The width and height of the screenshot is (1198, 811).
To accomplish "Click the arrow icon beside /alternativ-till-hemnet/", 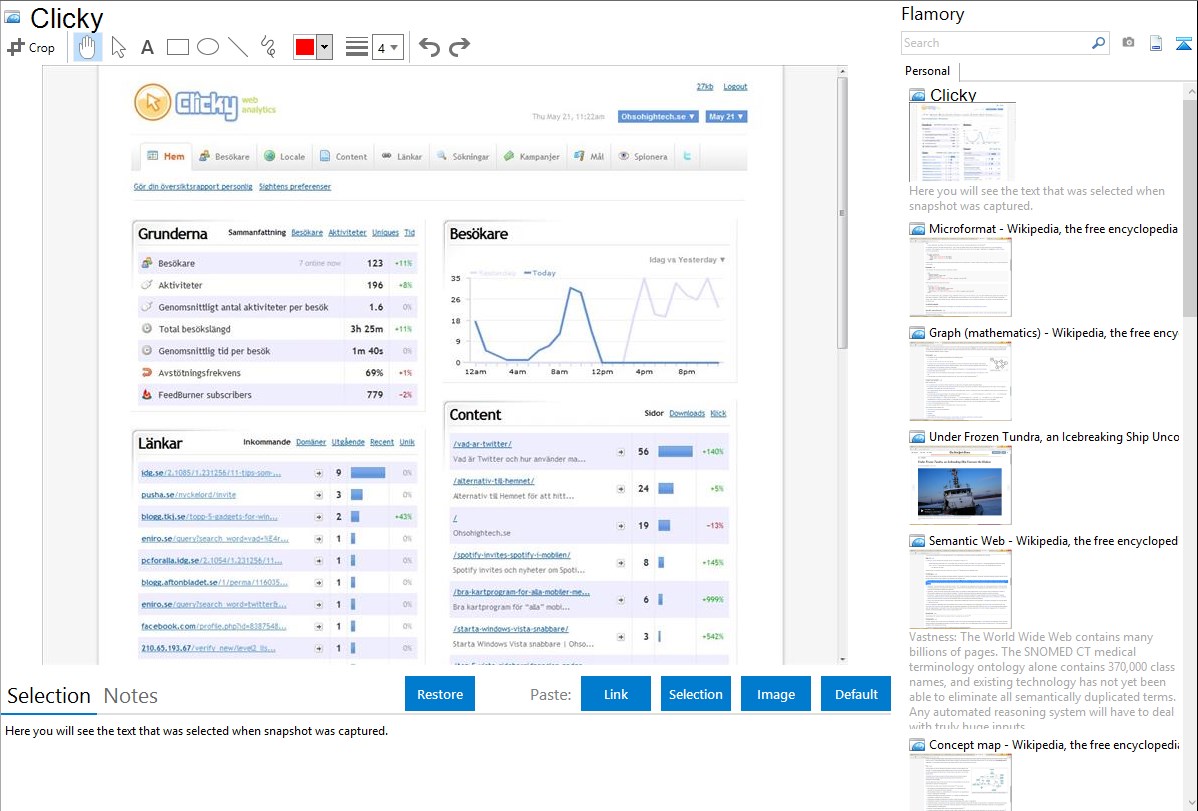I will (x=620, y=488).
